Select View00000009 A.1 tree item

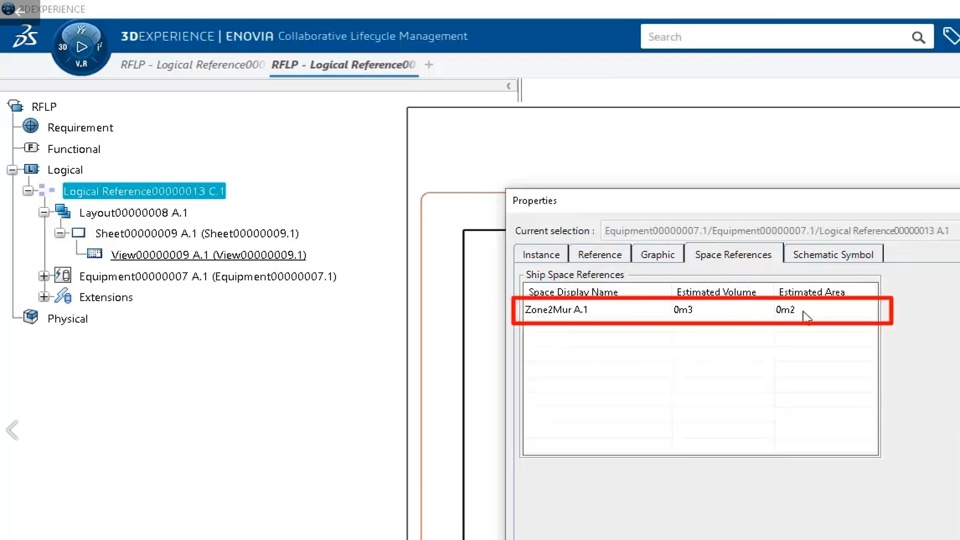(x=208, y=255)
